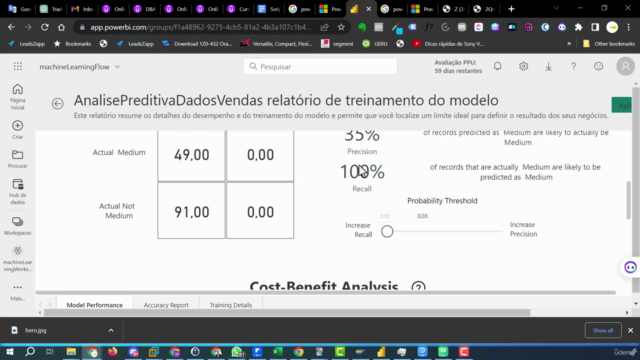The width and height of the screenshot is (640, 360).
Task: Click the Avaliação PPU trial notice
Action: click(x=458, y=67)
